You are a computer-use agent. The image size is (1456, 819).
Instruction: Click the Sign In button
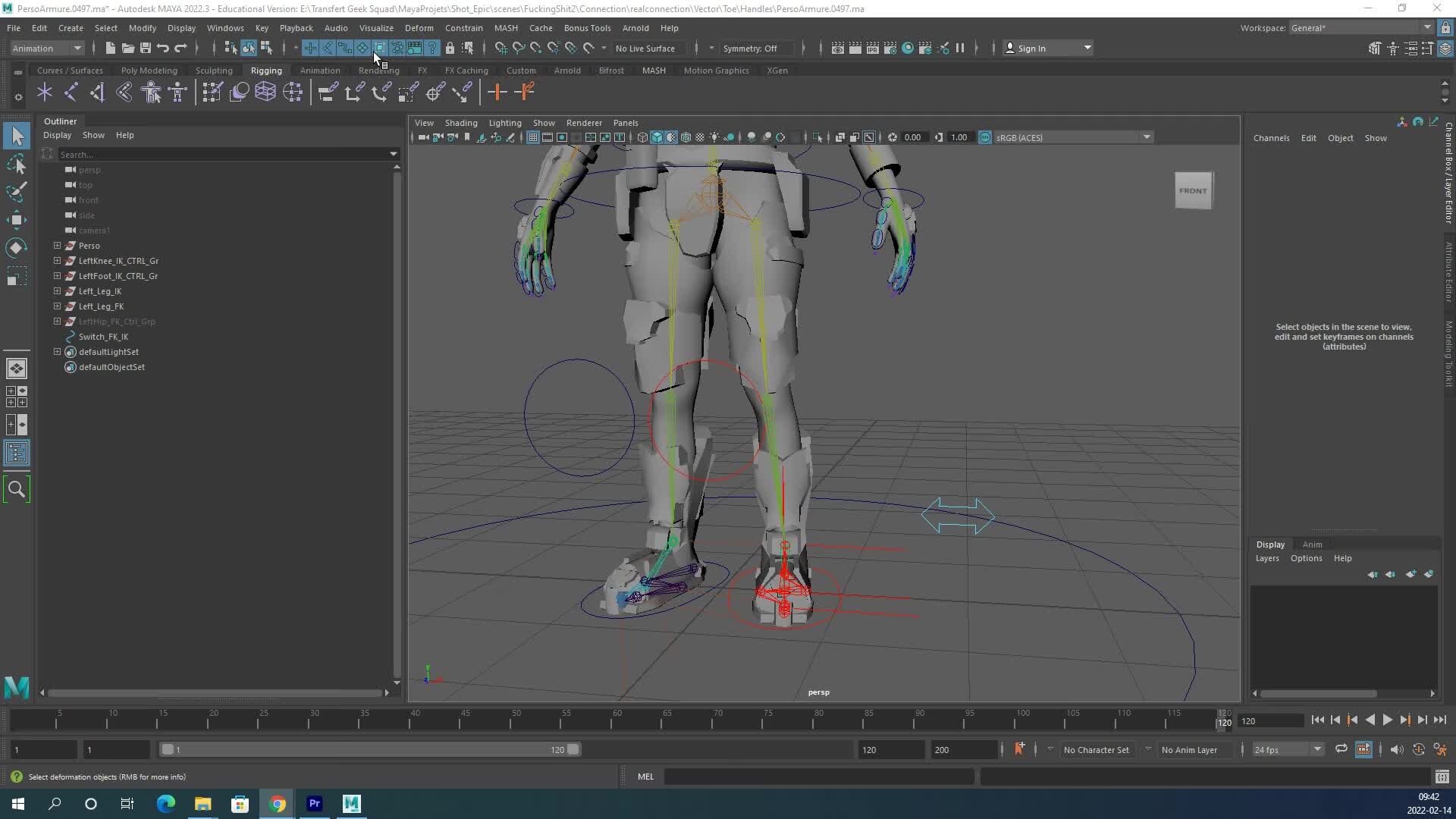point(1033,48)
